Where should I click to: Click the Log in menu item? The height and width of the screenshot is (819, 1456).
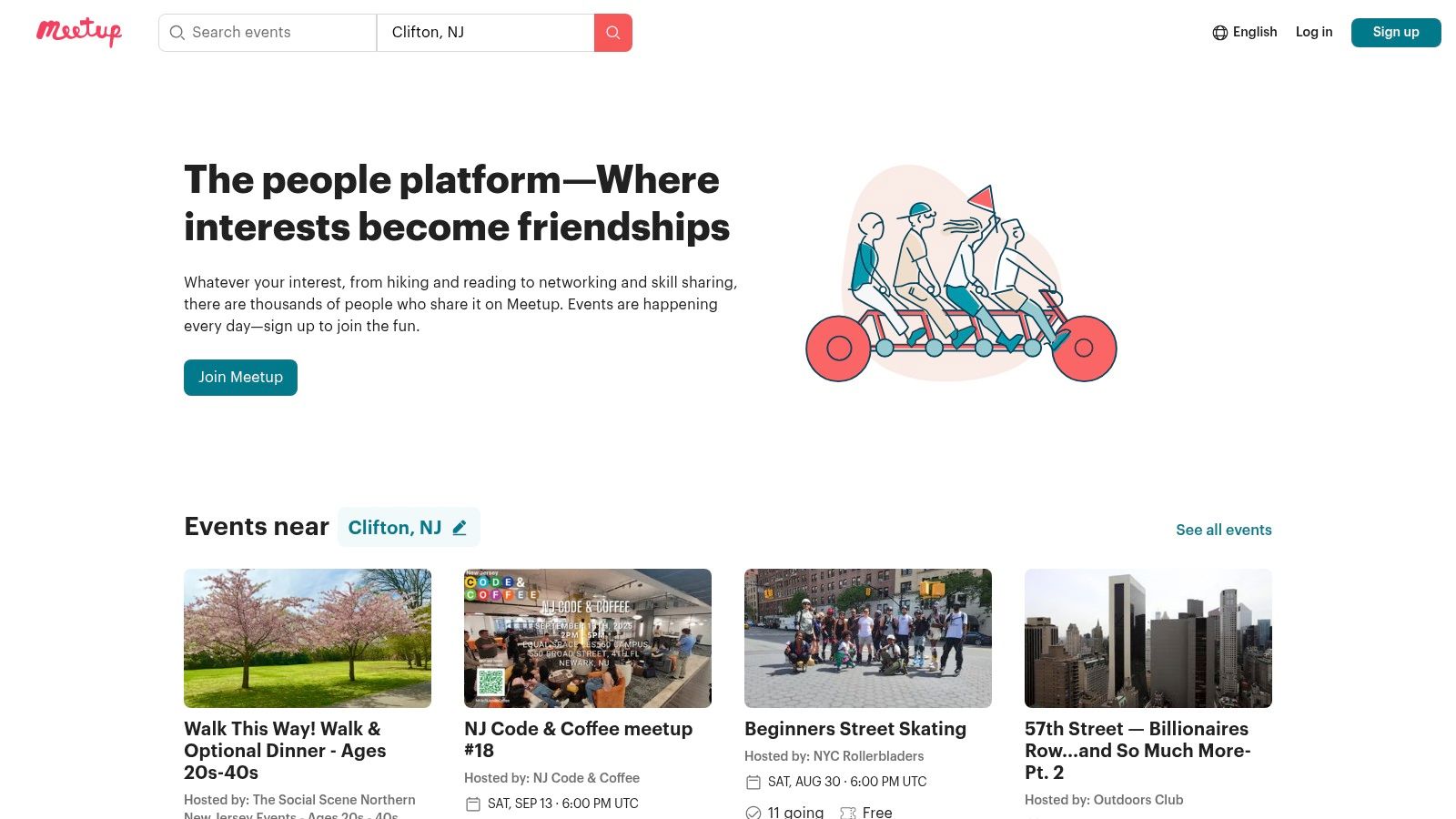coord(1314,32)
